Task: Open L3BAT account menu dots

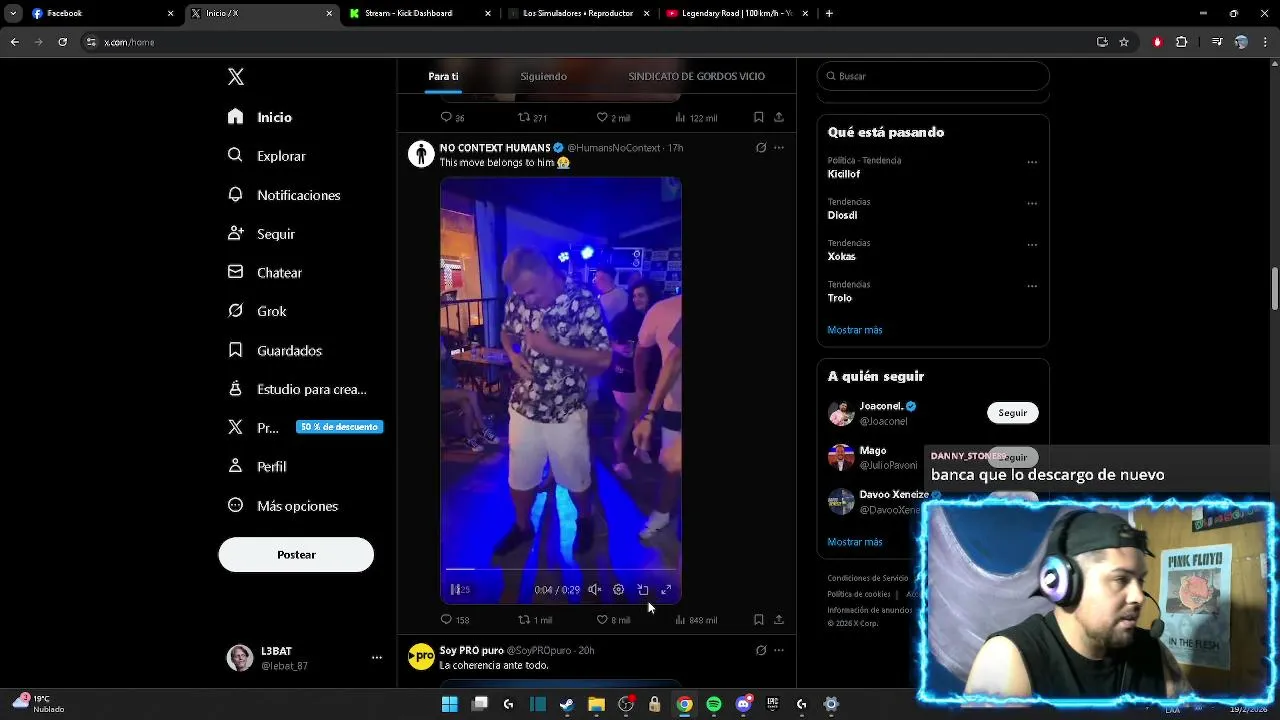Action: coord(377,658)
